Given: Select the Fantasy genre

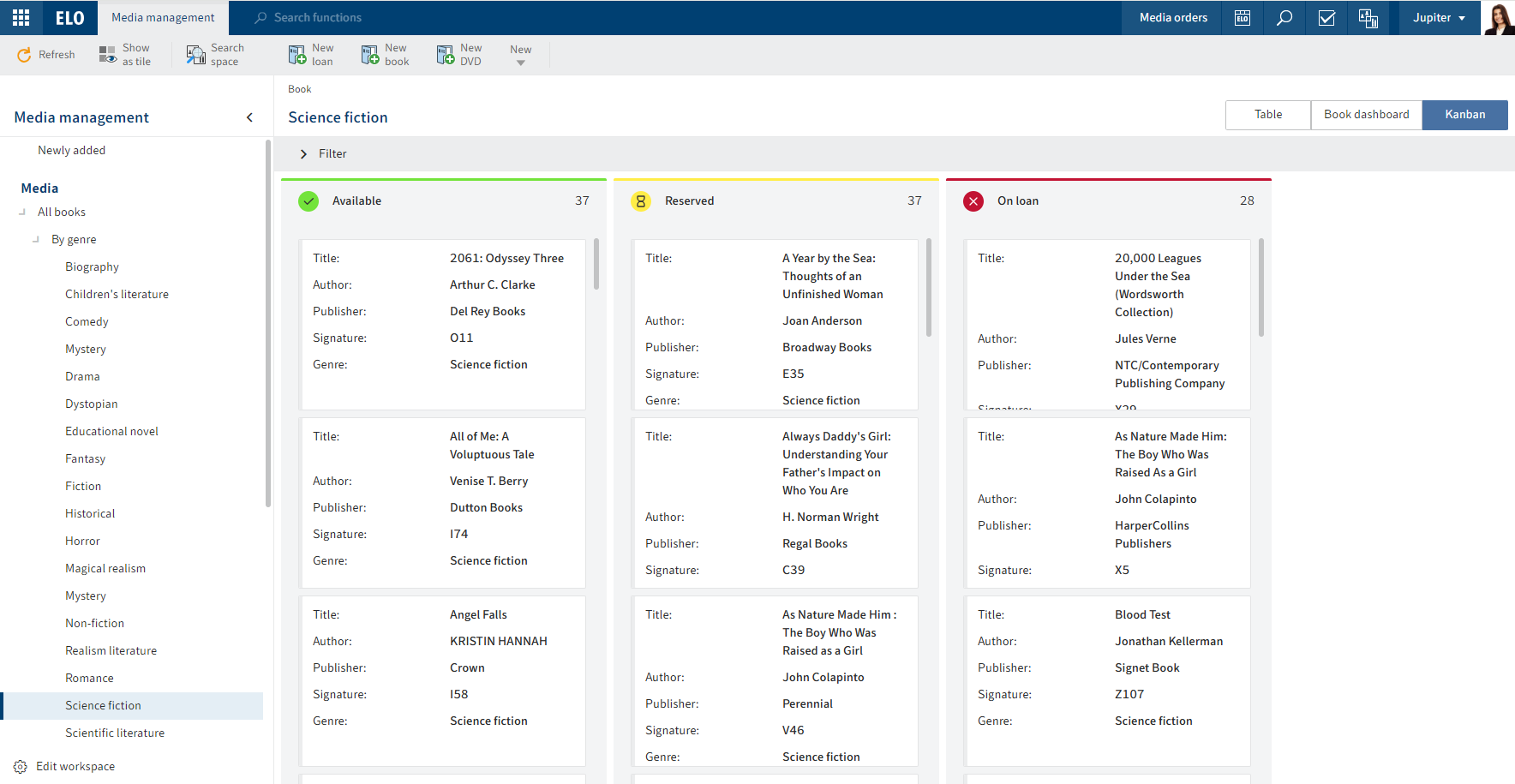Looking at the screenshot, I should (x=86, y=459).
